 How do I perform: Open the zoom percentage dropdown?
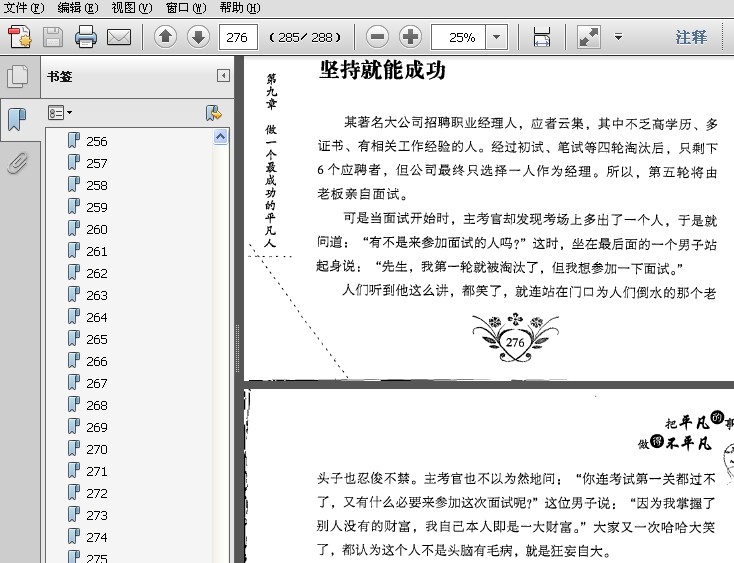pos(497,37)
